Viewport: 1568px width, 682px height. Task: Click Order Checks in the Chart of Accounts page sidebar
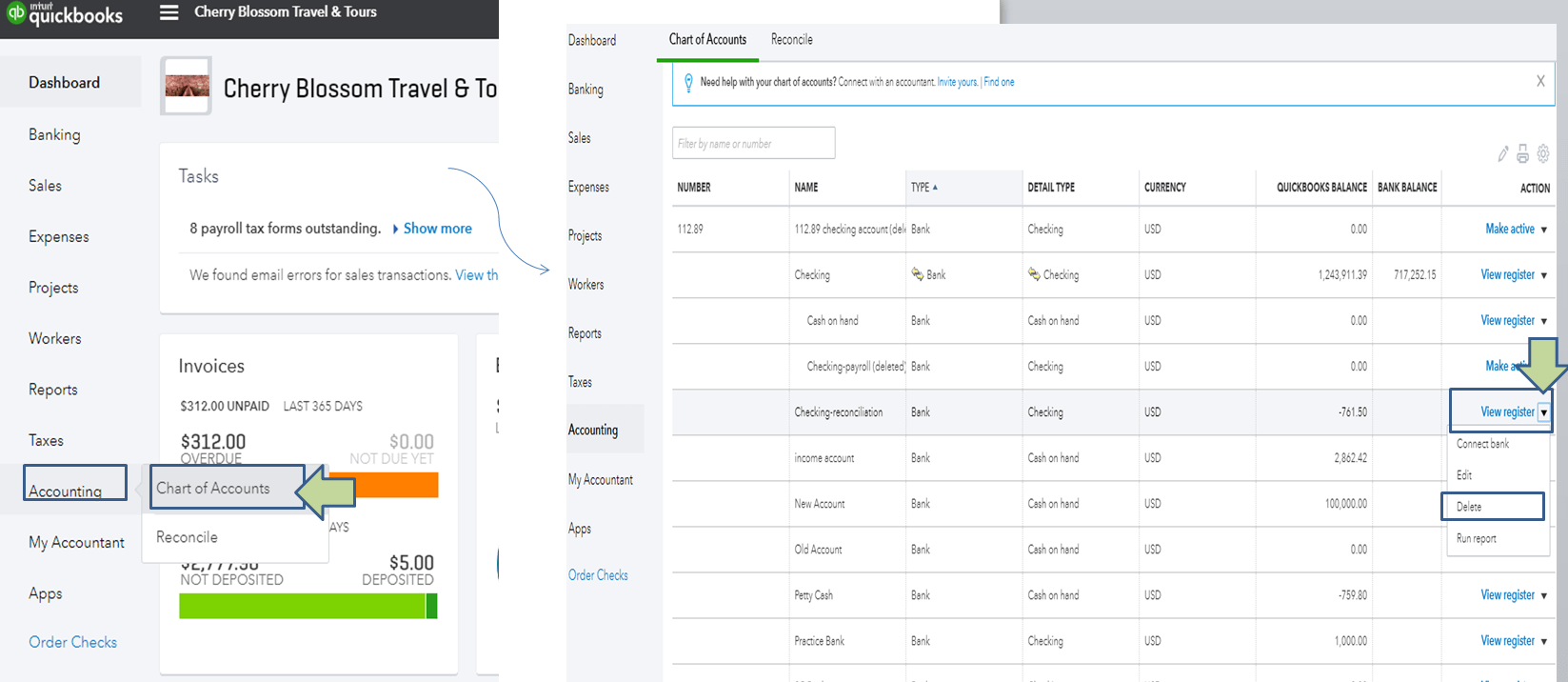598,575
